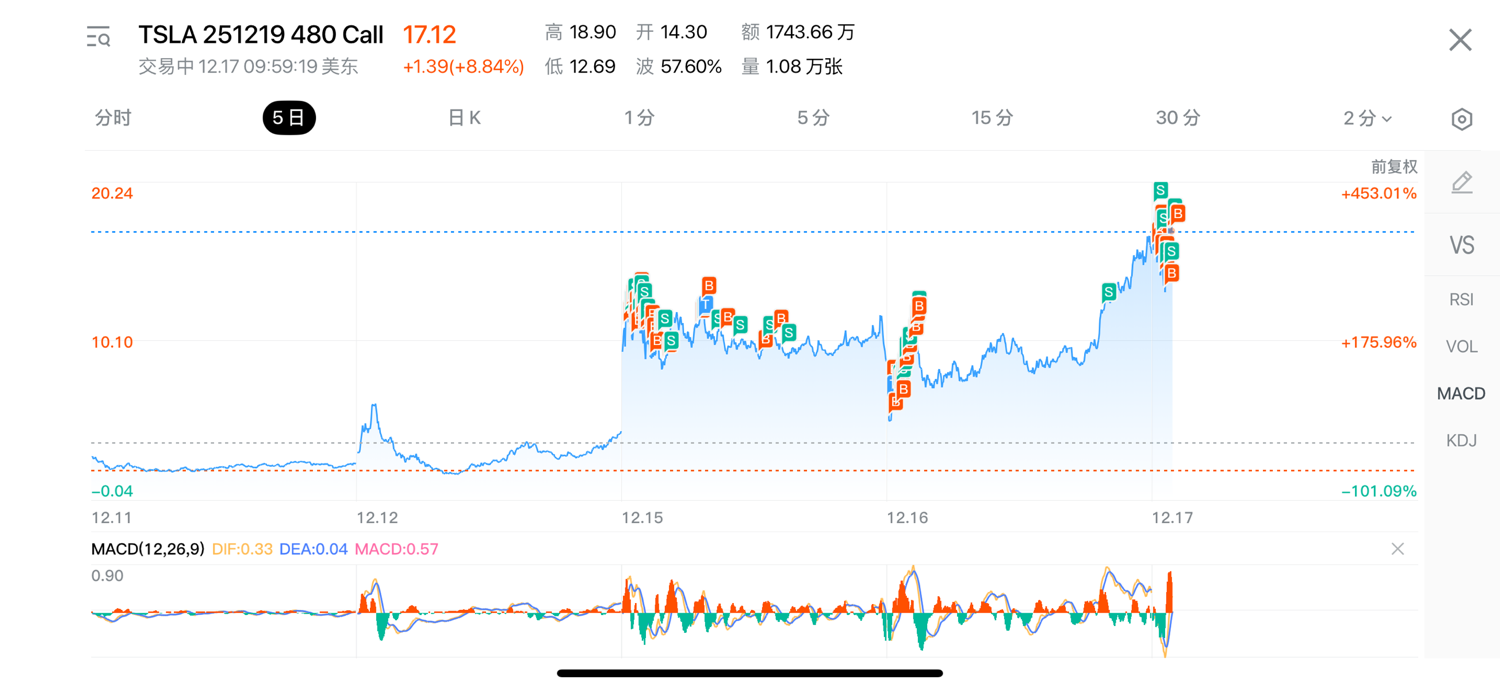Image resolution: width=1500 pixels, height=690 pixels.
Task: Click the +175.96% axis label
Action: click(1379, 343)
